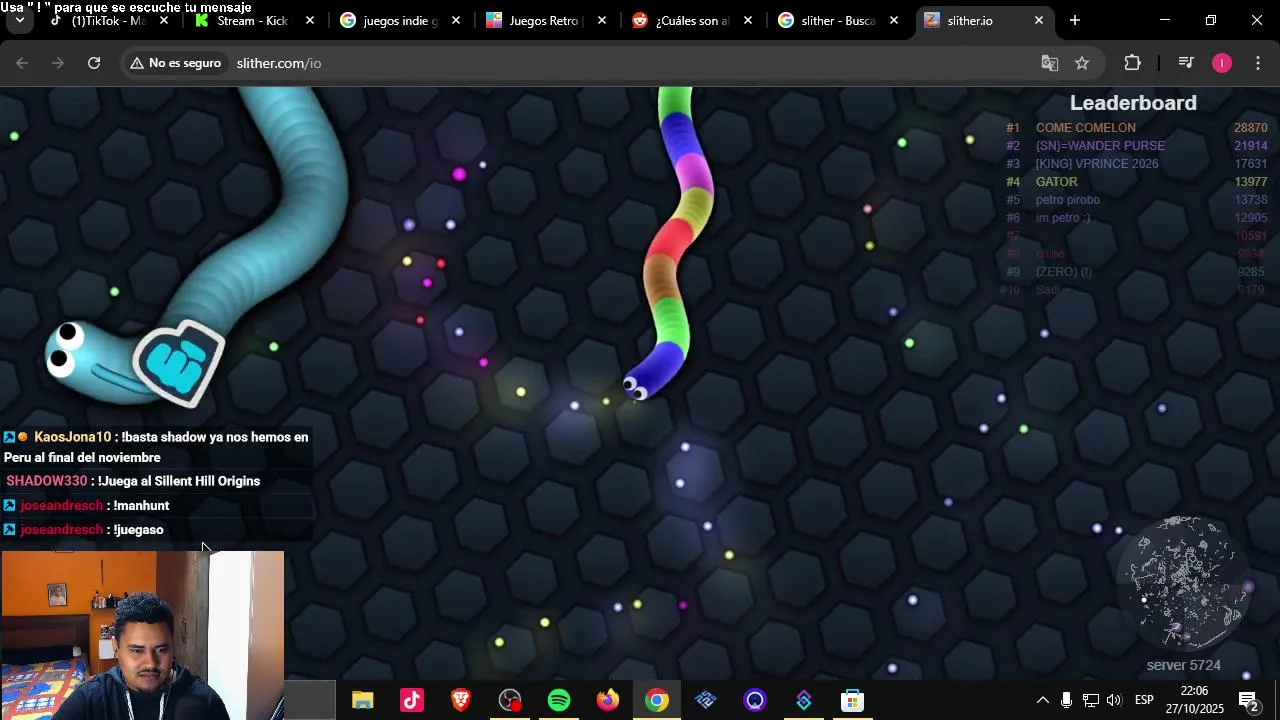
Task: Click the No es seguro site info chip
Action: tap(176, 63)
